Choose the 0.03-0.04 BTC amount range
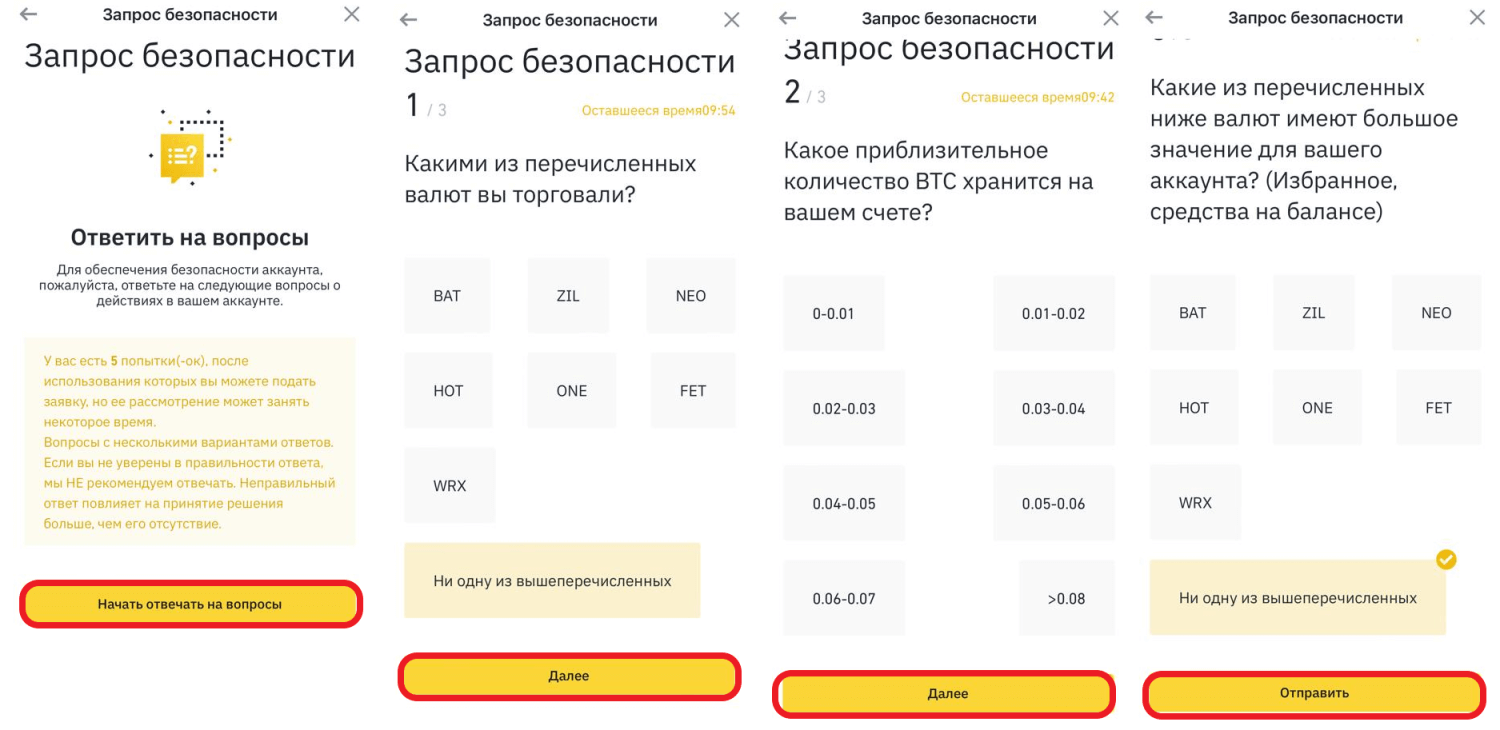The image size is (1500, 730). [1053, 409]
